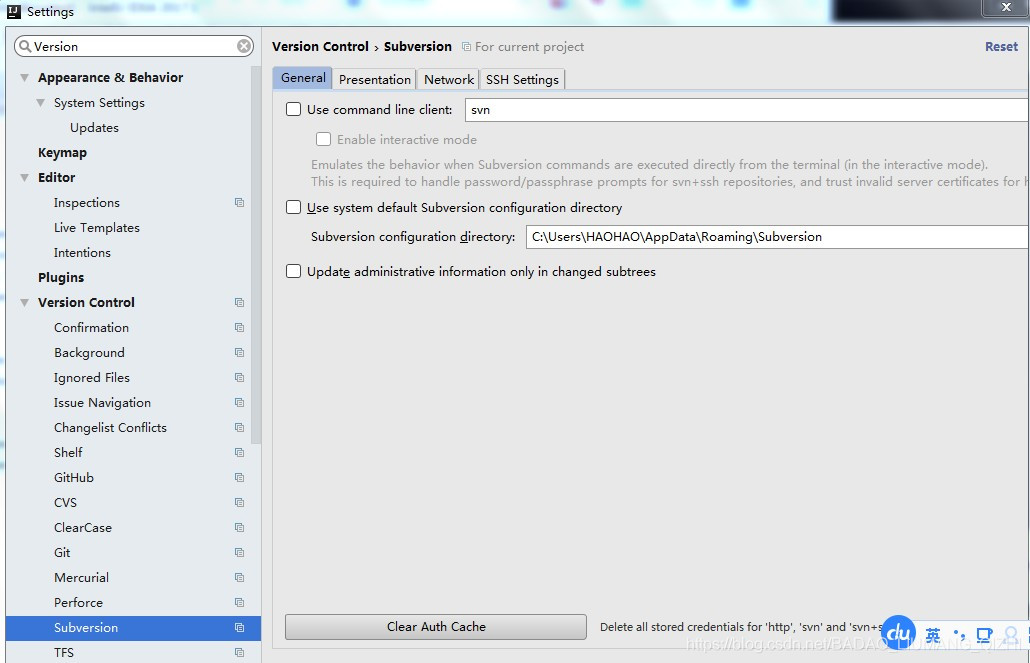Image resolution: width=1030 pixels, height=663 pixels.
Task: Click the svn command line client input field
Action: 700,109
